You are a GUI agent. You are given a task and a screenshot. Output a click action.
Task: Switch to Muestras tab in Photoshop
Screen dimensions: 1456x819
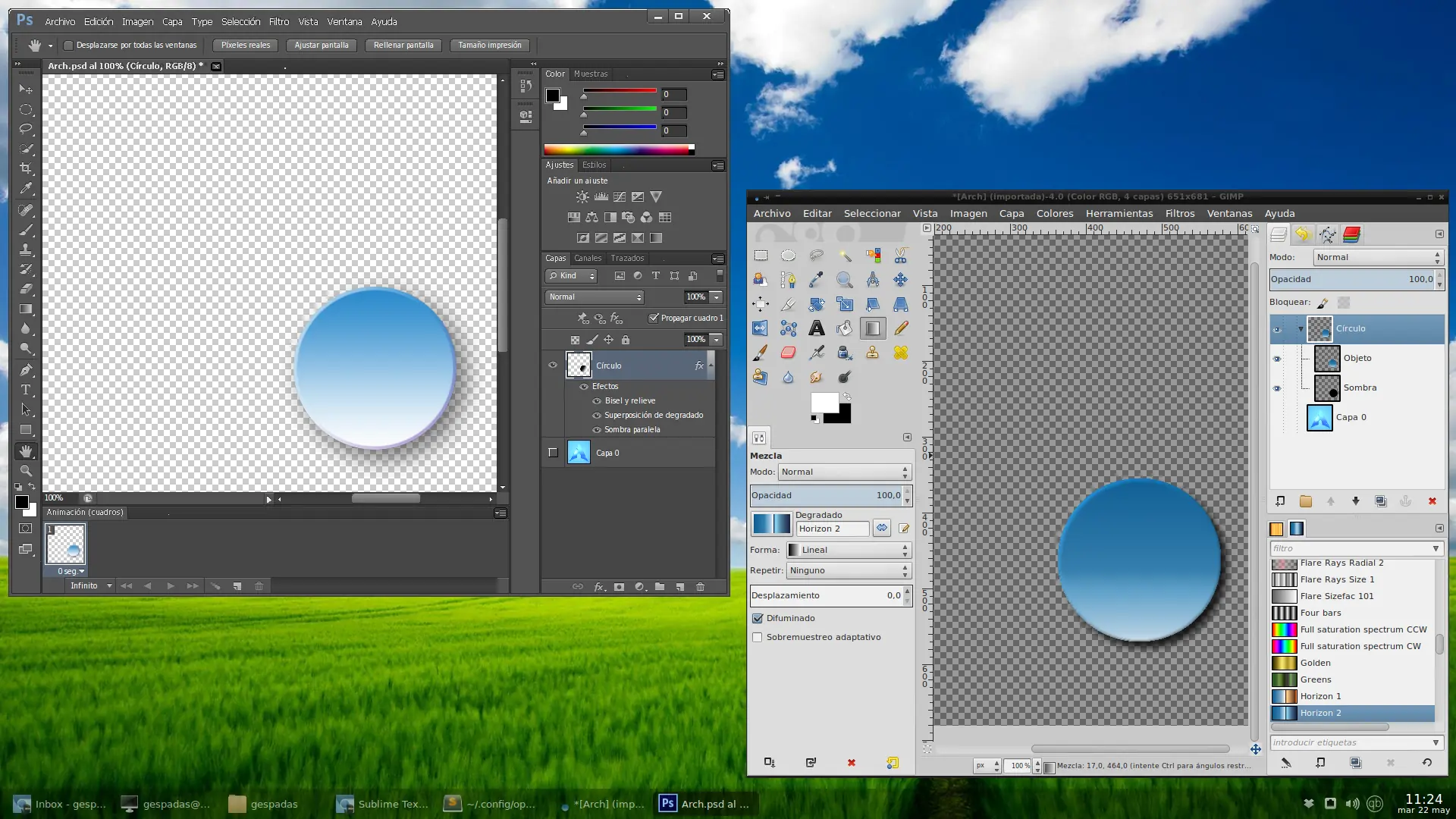point(591,74)
